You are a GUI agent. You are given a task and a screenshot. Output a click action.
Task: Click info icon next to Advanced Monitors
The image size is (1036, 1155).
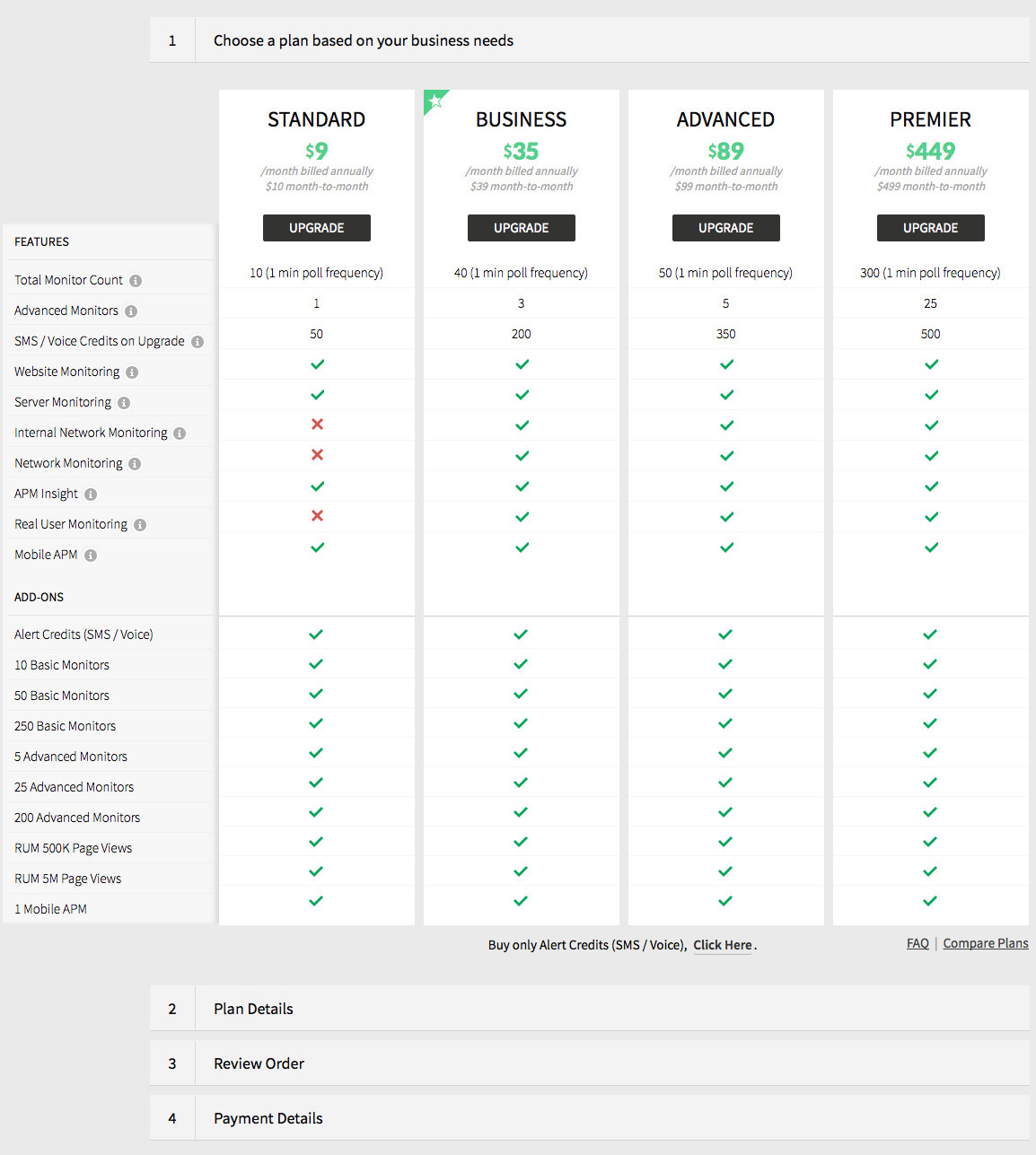(x=131, y=311)
